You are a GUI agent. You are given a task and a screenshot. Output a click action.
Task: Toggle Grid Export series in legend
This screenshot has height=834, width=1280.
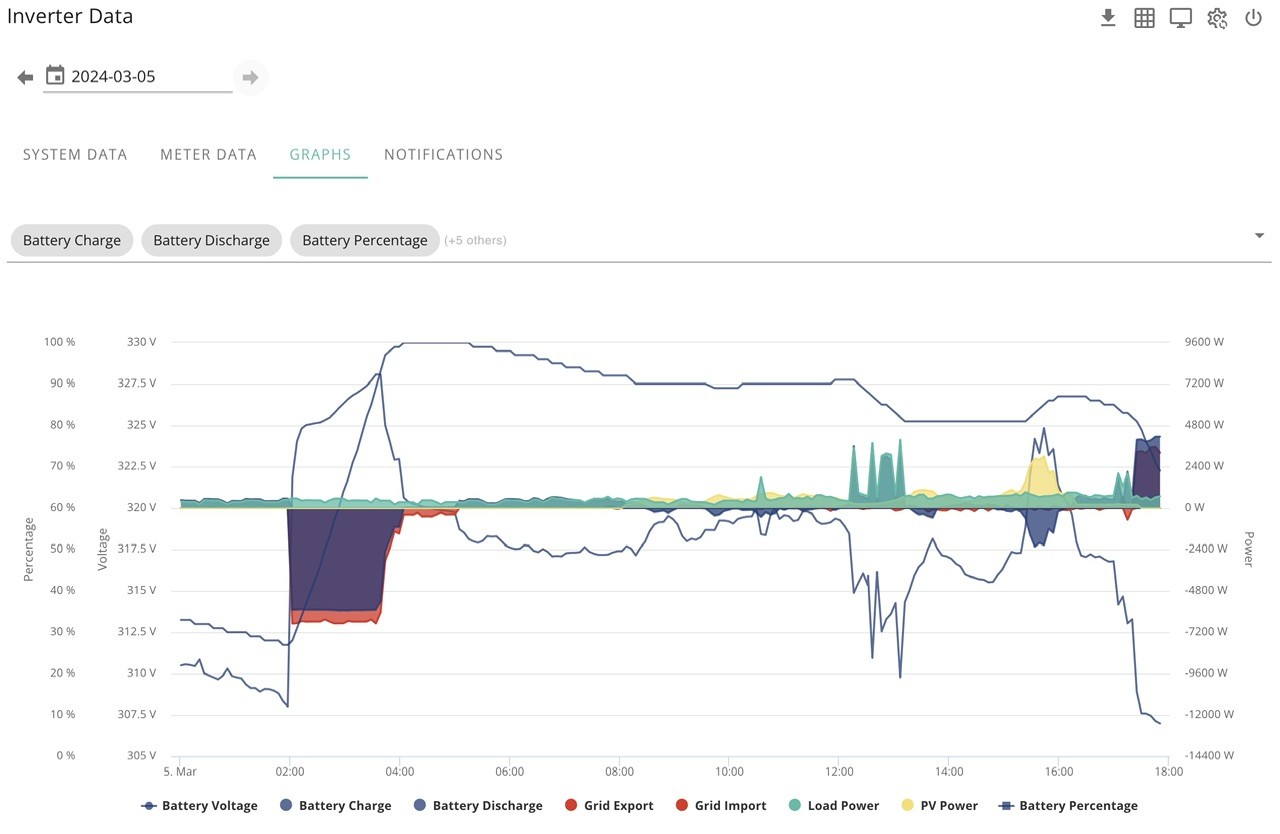coord(609,805)
